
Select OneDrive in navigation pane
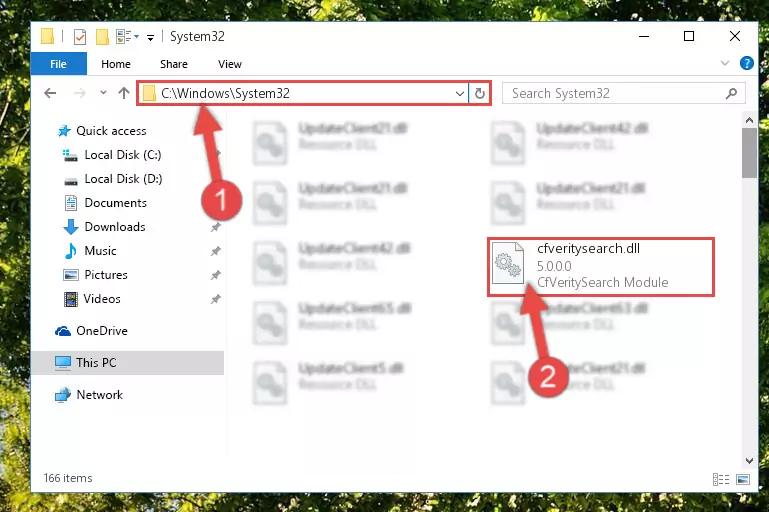point(102,331)
